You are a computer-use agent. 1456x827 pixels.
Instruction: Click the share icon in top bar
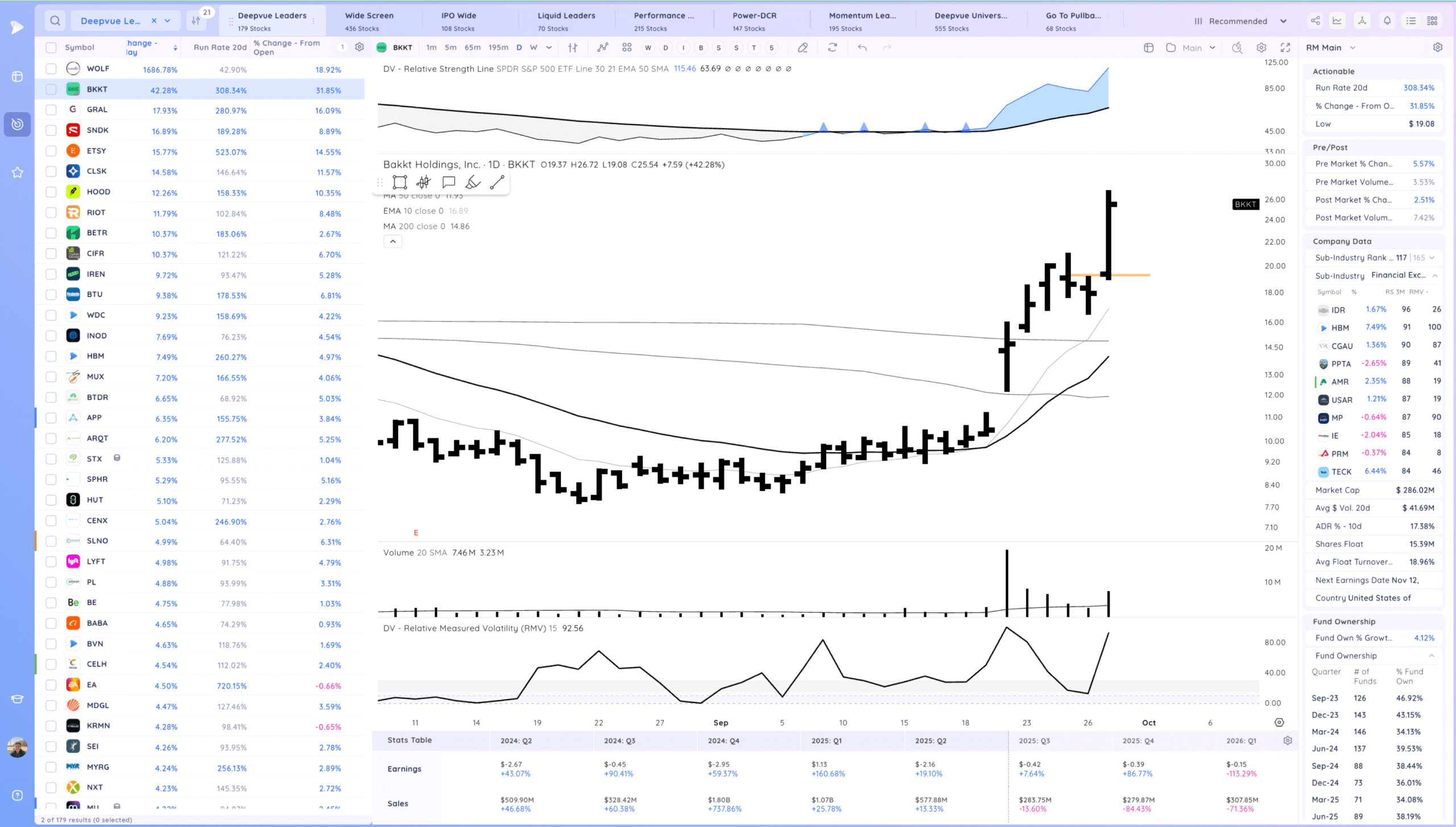1316,21
